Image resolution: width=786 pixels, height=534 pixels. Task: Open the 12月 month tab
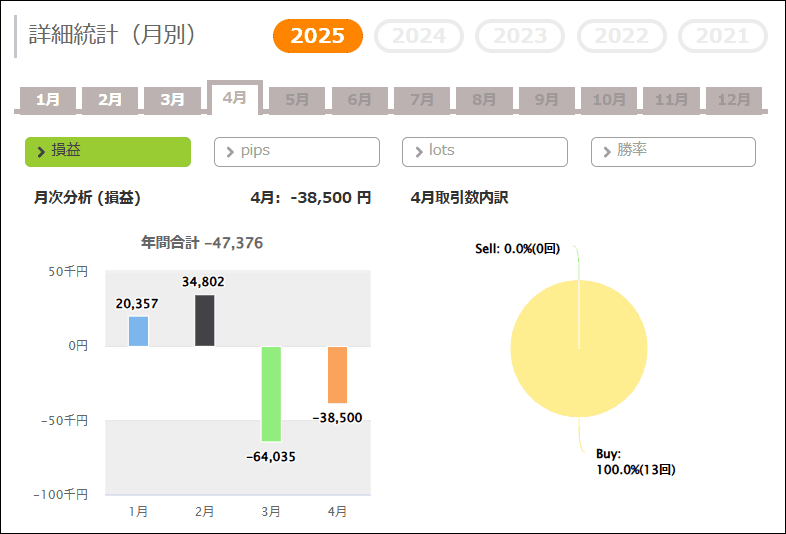click(734, 100)
